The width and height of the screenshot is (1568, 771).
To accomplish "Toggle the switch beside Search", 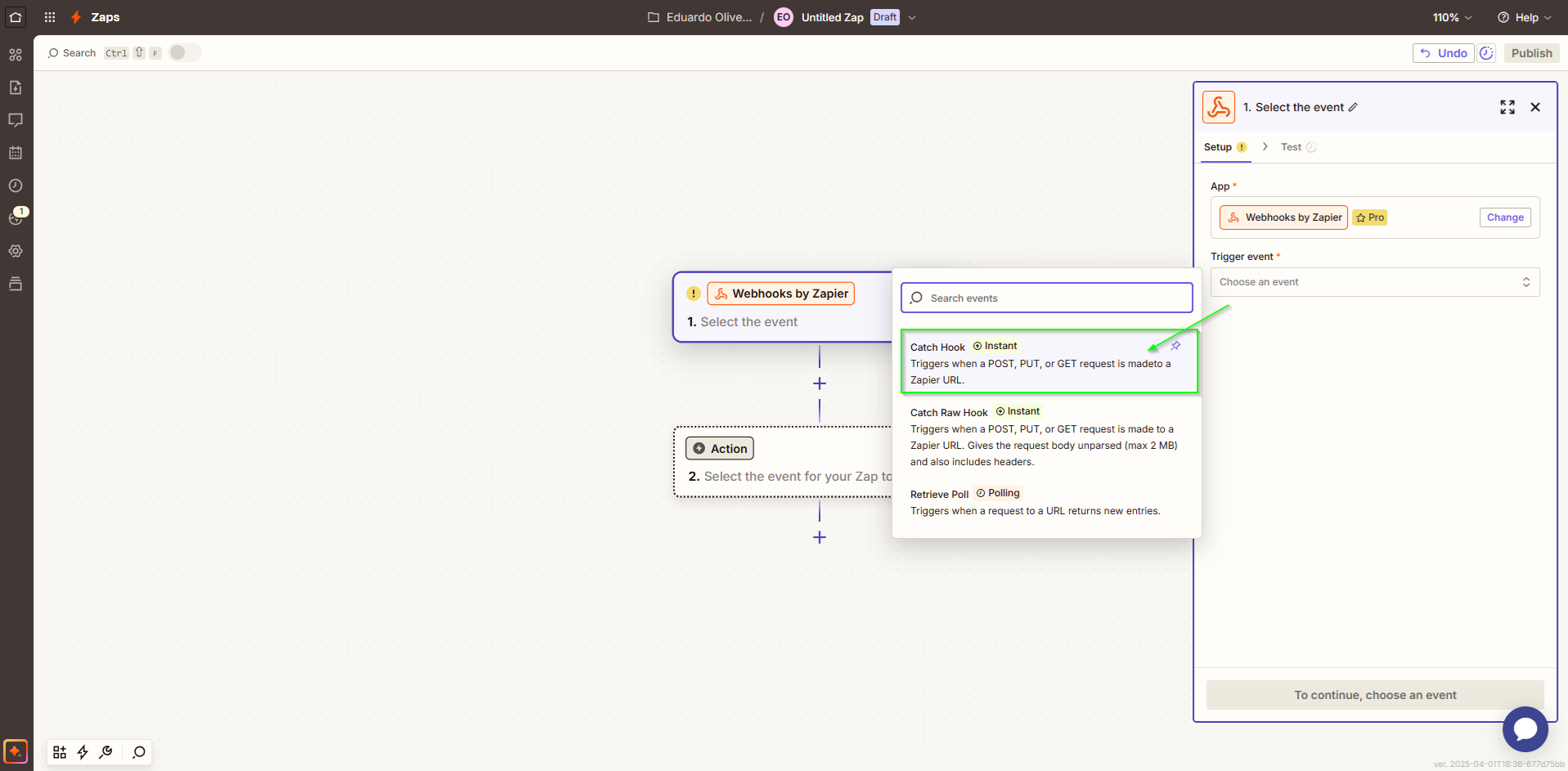I will (185, 52).
